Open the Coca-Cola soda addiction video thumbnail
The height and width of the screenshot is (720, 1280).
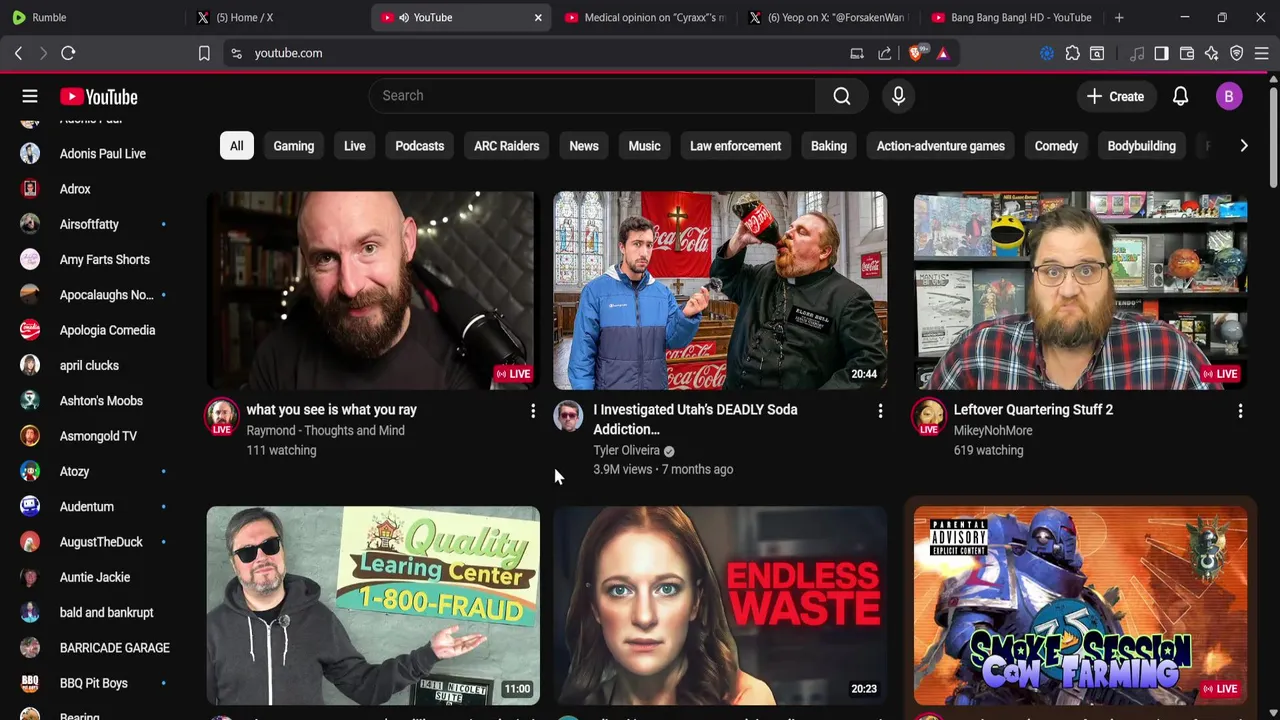720,290
